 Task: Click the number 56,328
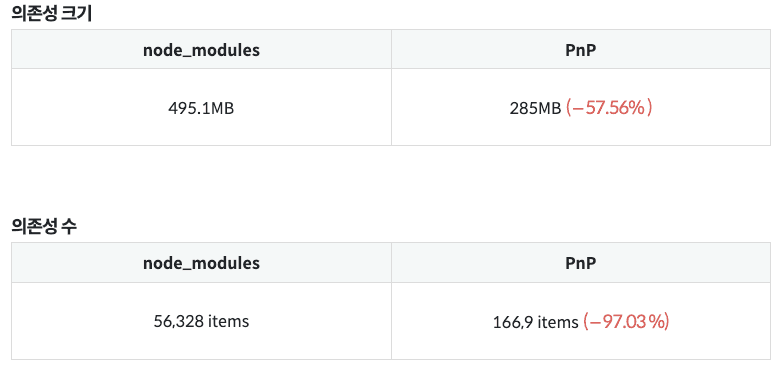coord(178,321)
